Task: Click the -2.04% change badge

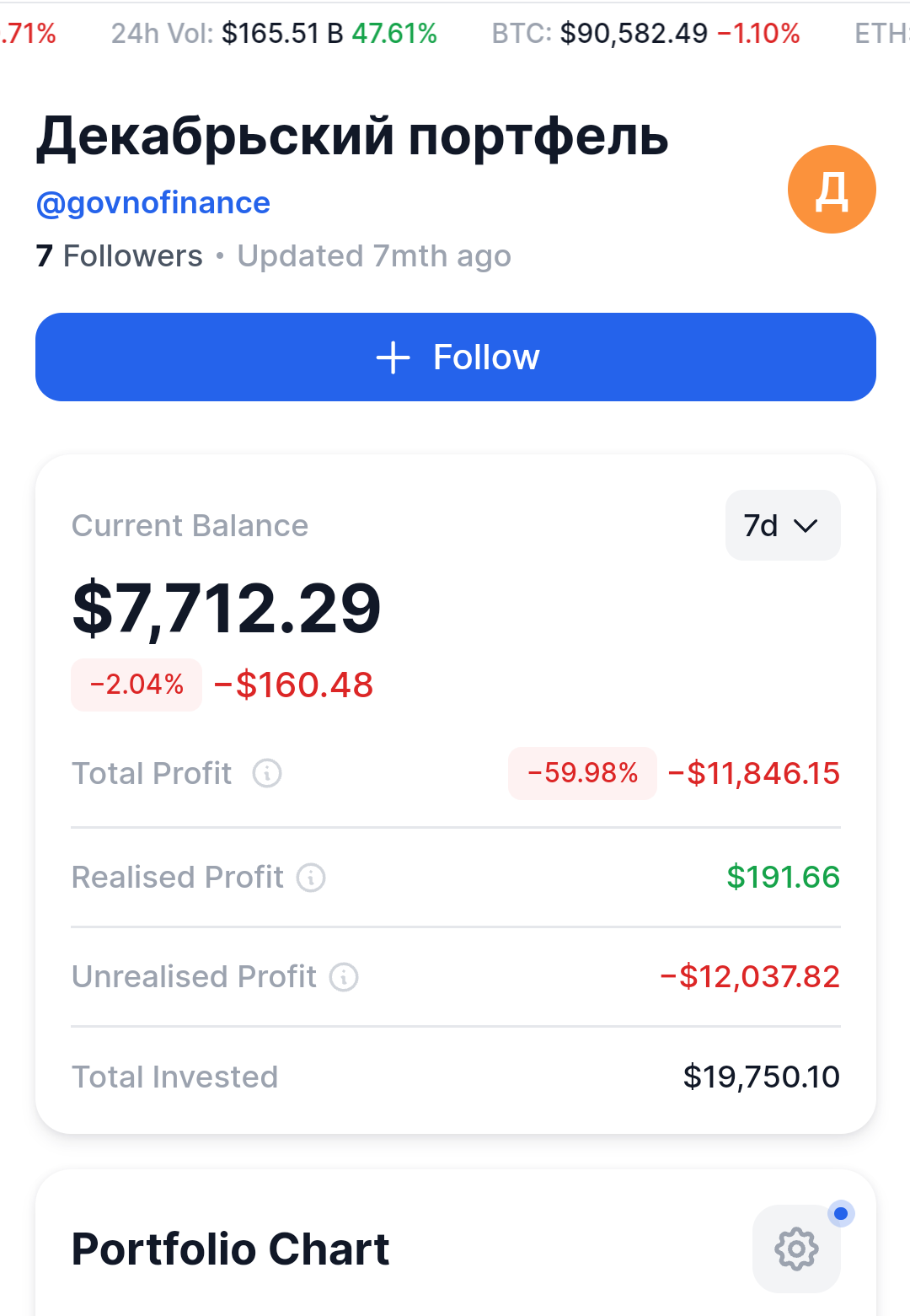Action: (136, 685)
